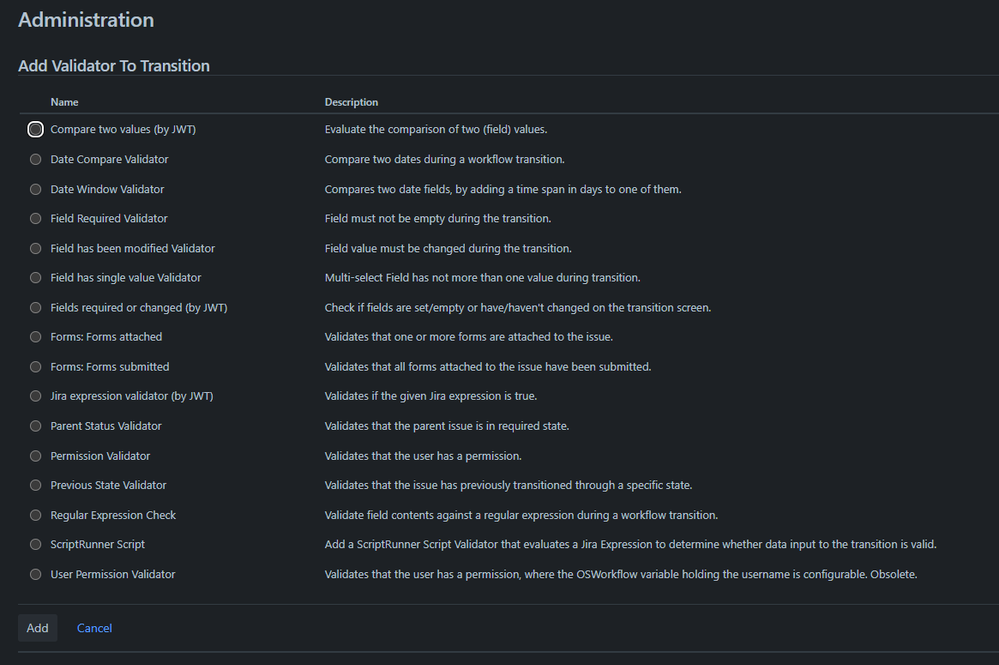Pick the Permission Validator radio button
Screen dimensions: 999x665
point(36,456)
